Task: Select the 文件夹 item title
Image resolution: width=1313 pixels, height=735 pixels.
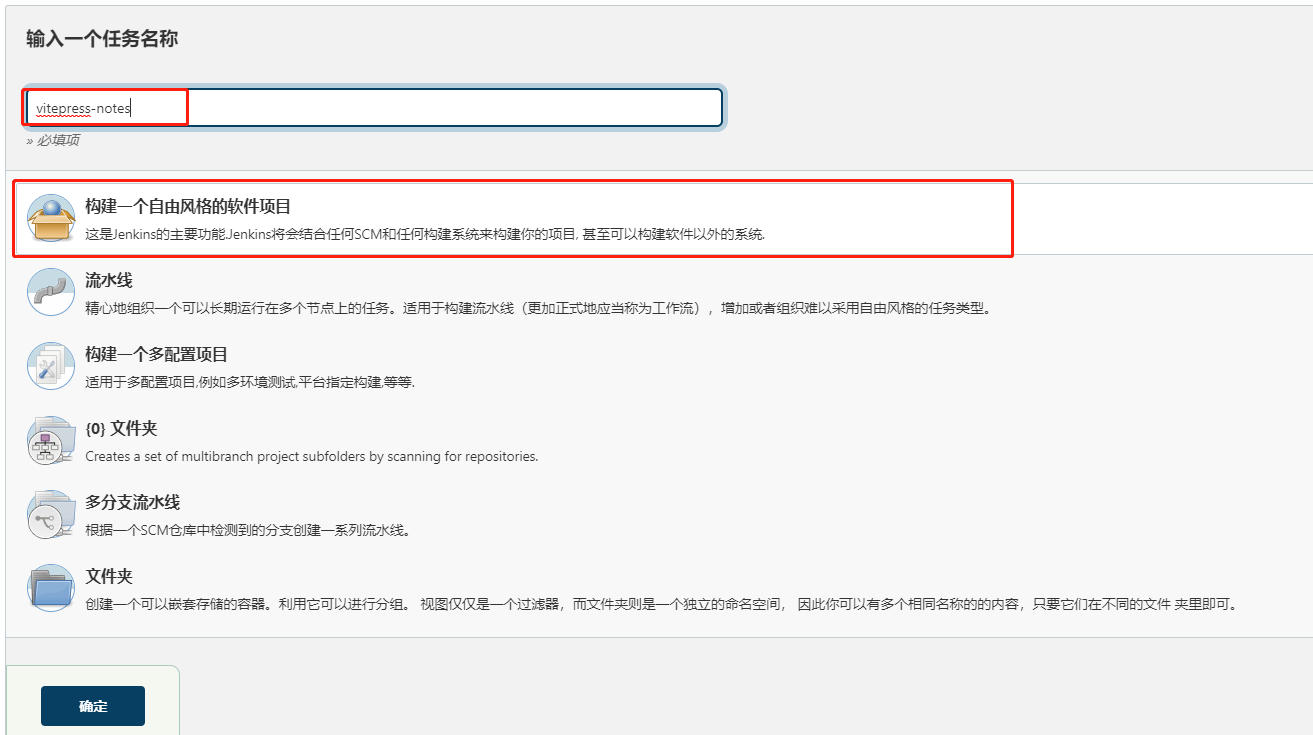Action: tap(109, 577)
